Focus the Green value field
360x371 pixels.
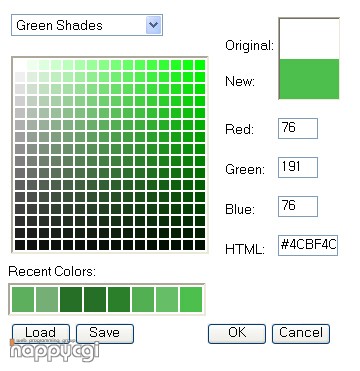point(298,167)
